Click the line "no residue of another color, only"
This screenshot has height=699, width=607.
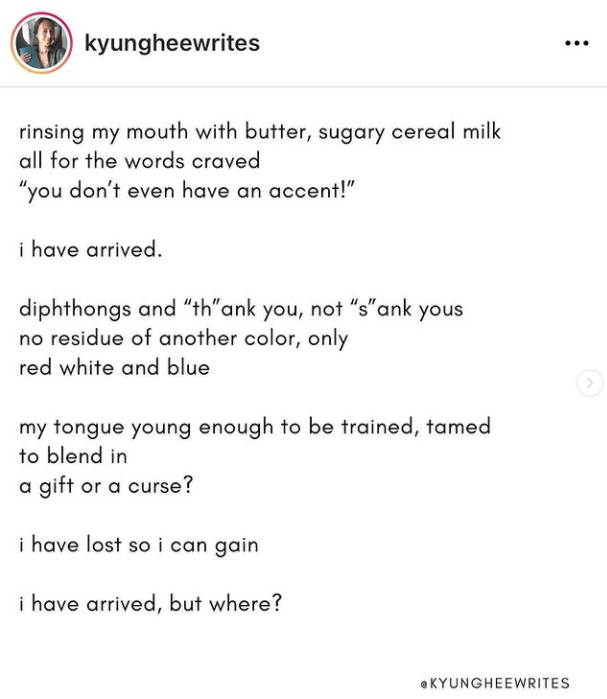183,338
